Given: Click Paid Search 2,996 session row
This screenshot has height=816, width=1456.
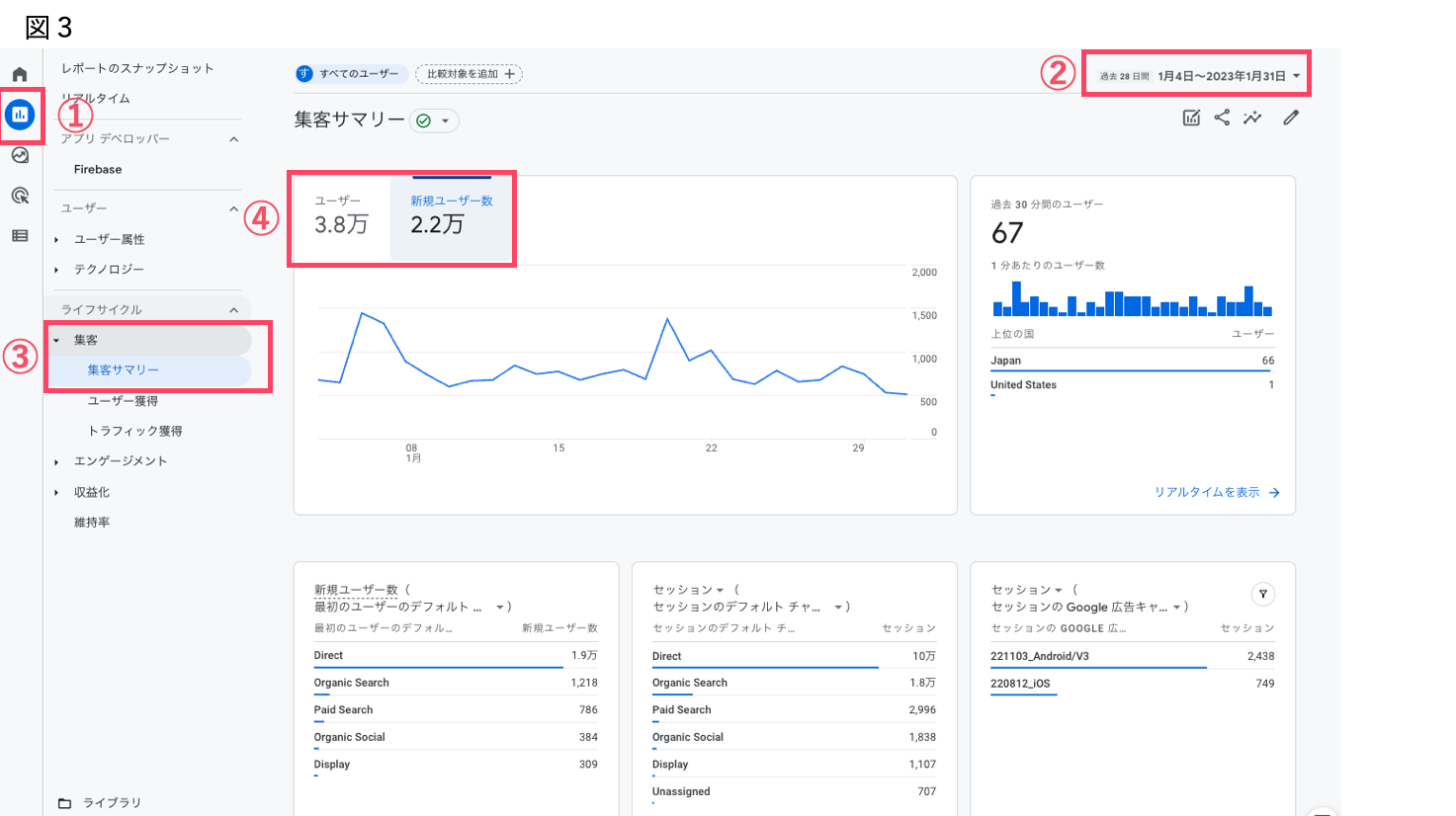Looking at the screenshot, I should pyautogui.click(x=794, y=710).
